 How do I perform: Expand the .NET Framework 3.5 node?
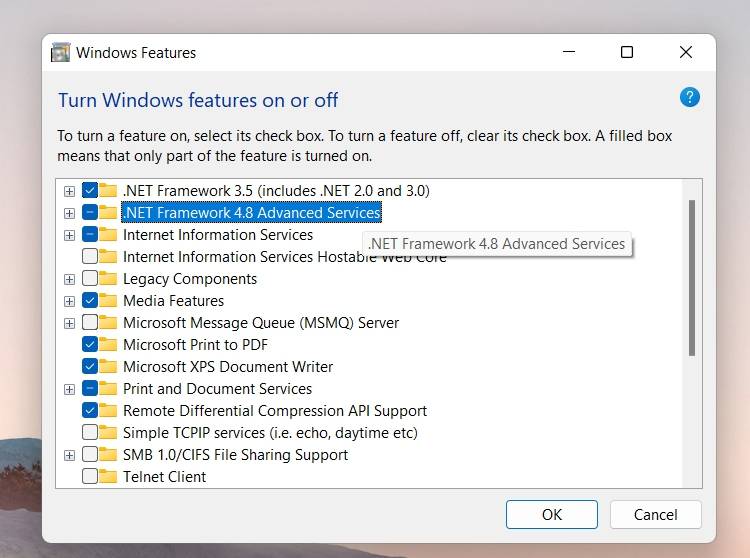click(69, 191)
